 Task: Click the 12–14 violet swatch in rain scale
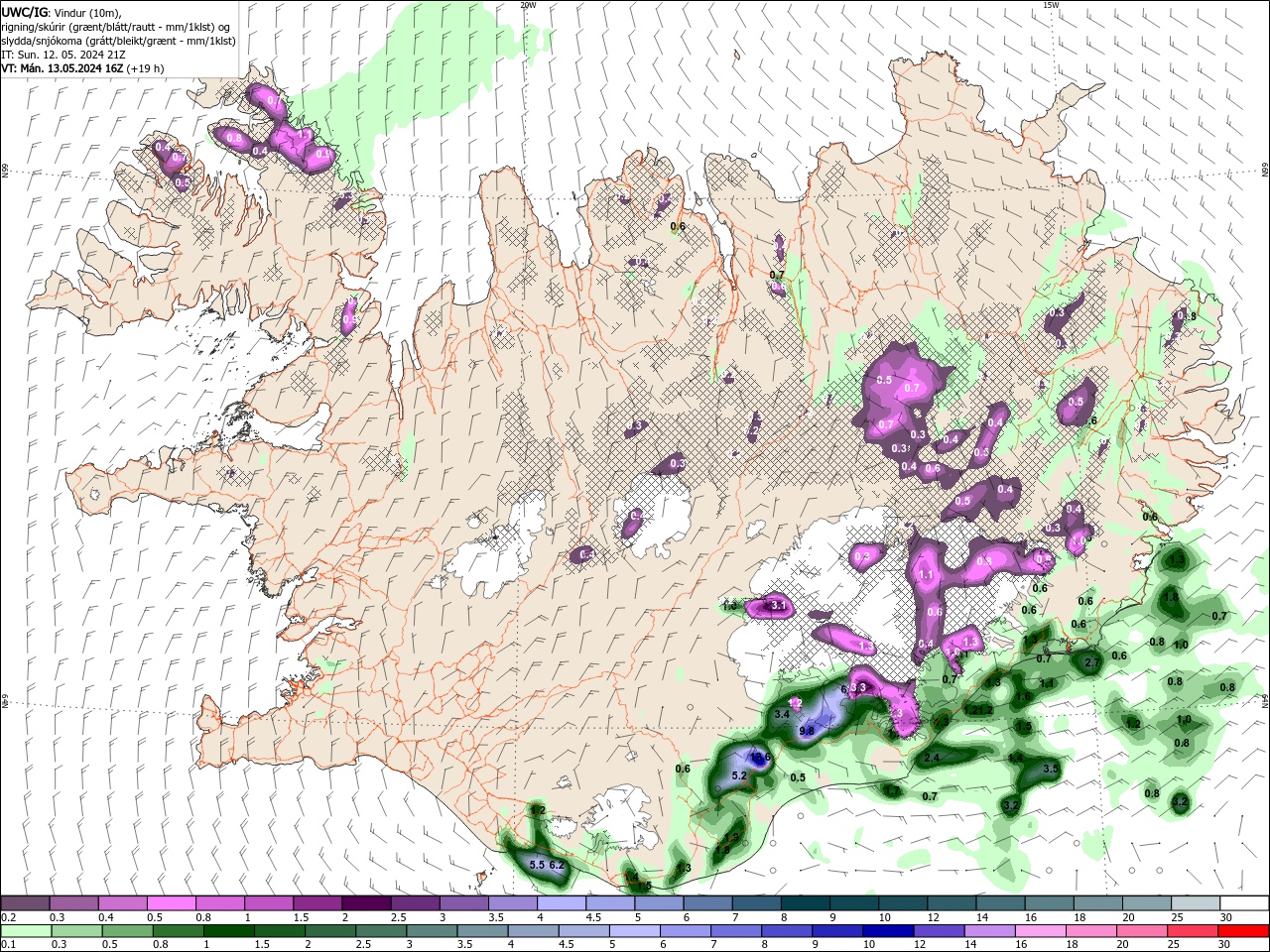click(x=940, y=931)
